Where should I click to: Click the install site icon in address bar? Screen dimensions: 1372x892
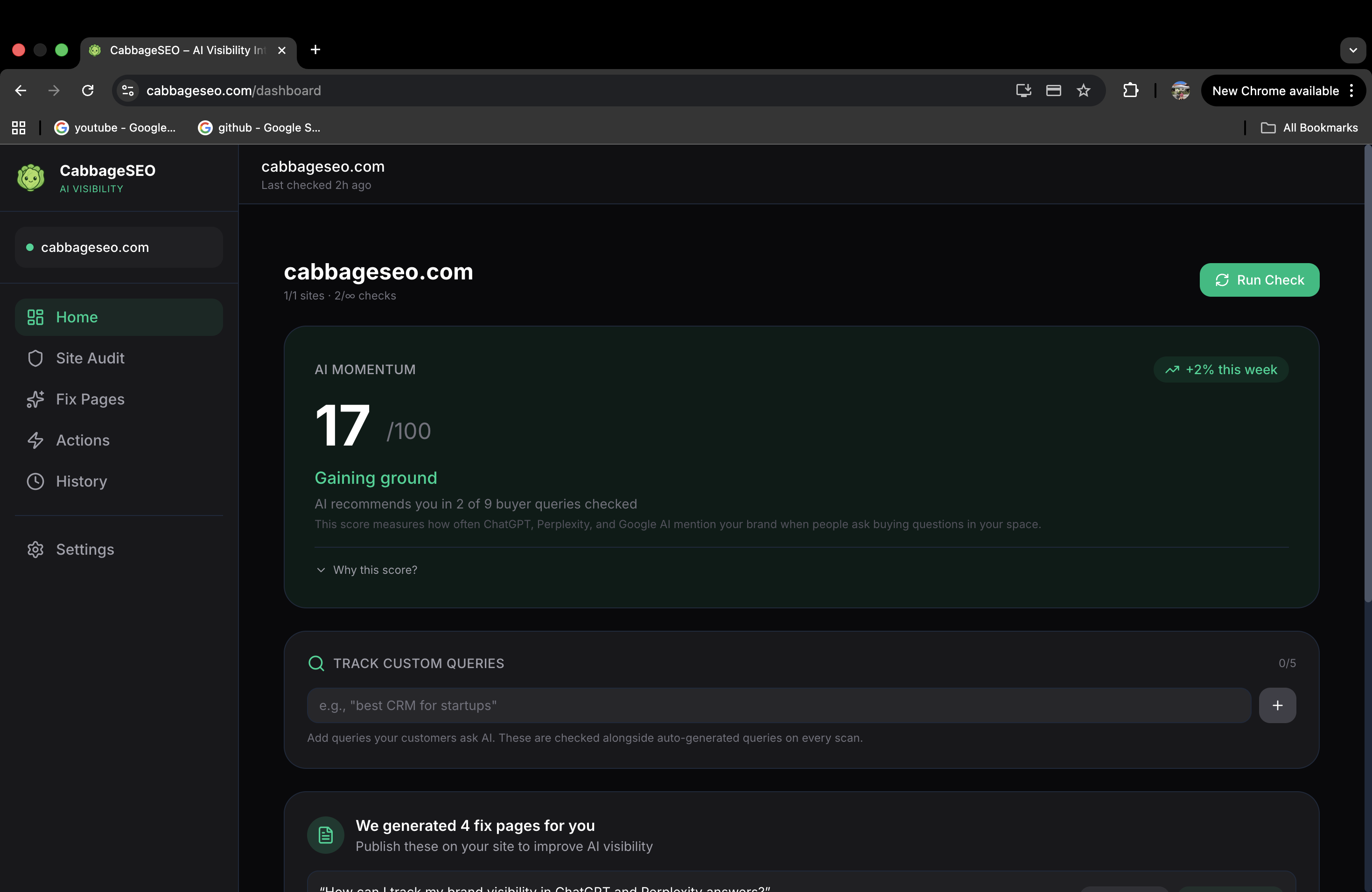1023,91
